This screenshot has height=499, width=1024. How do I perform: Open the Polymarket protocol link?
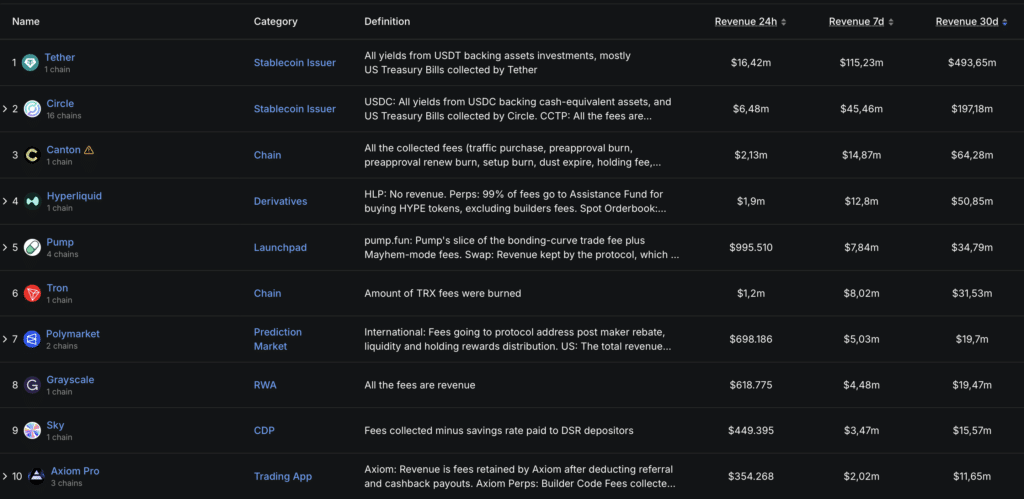(72, 334)
